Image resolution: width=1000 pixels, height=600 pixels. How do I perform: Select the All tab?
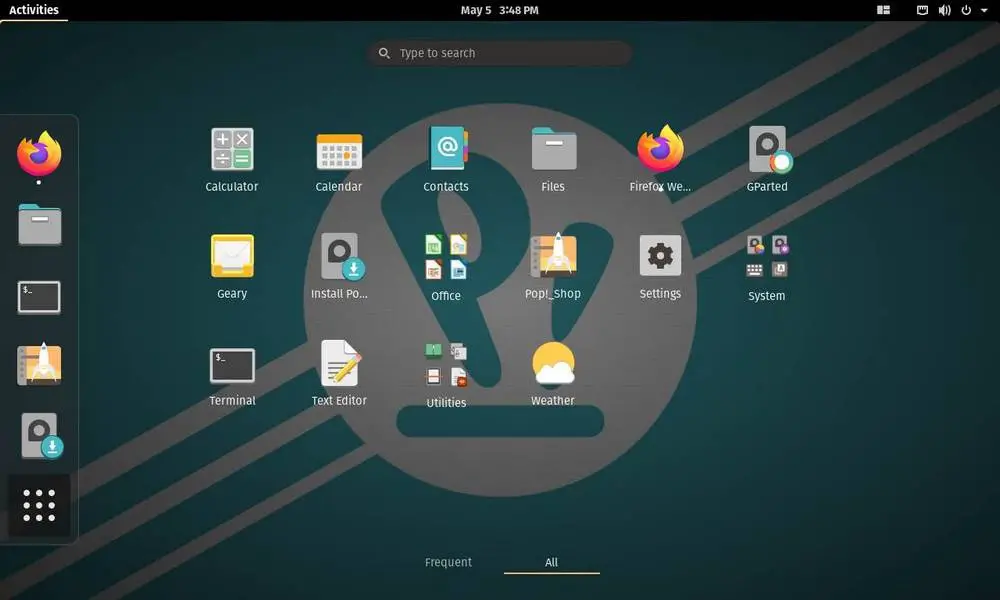click(552, 562)
